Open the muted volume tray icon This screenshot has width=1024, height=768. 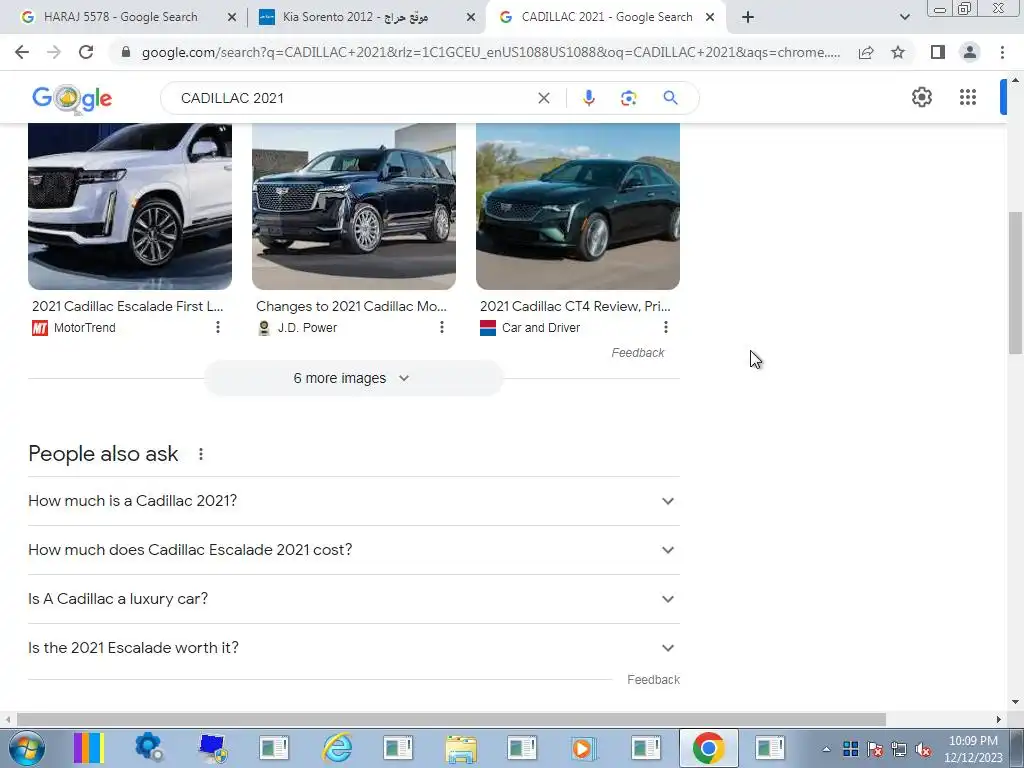(x=923, y=749)
